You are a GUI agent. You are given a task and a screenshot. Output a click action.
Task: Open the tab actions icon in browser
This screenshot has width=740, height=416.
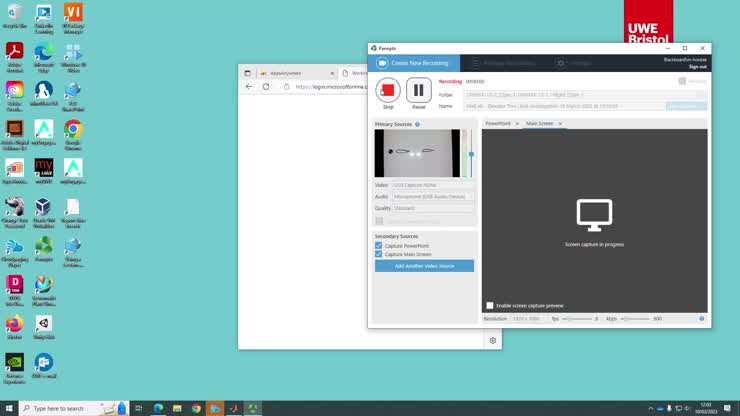pos(247,73)
